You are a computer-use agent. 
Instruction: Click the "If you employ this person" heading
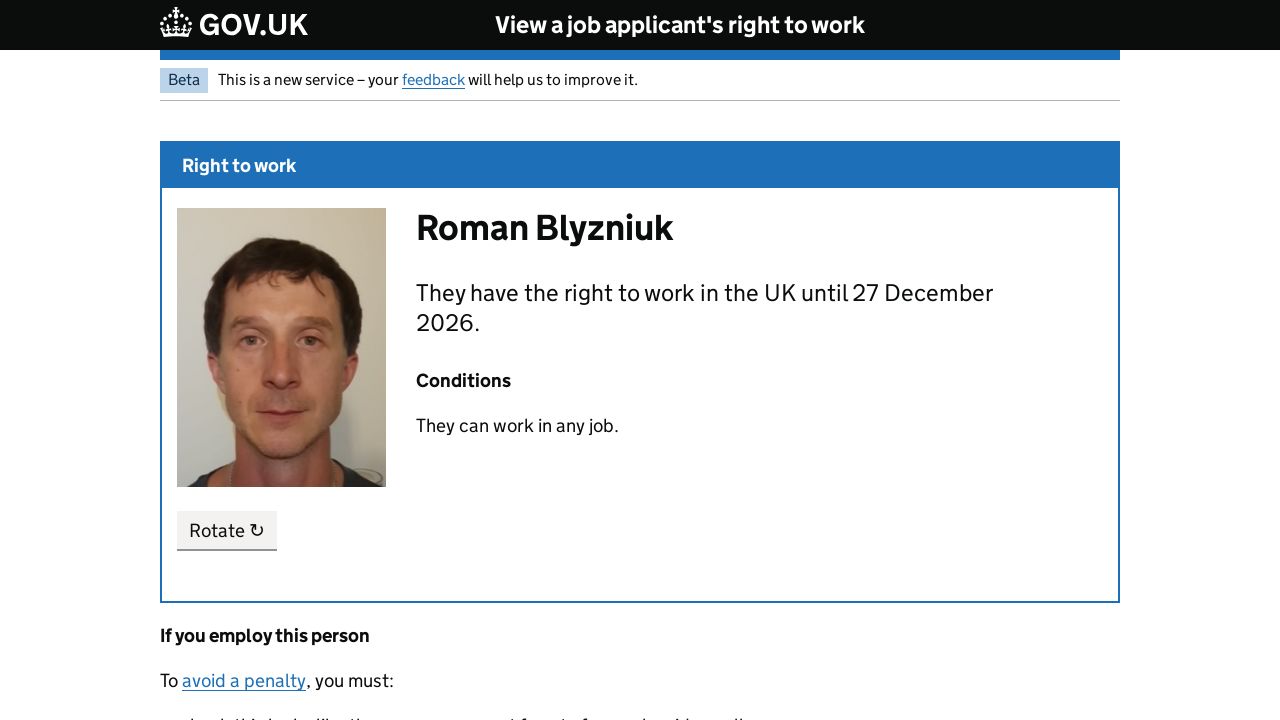click(264, 636)
